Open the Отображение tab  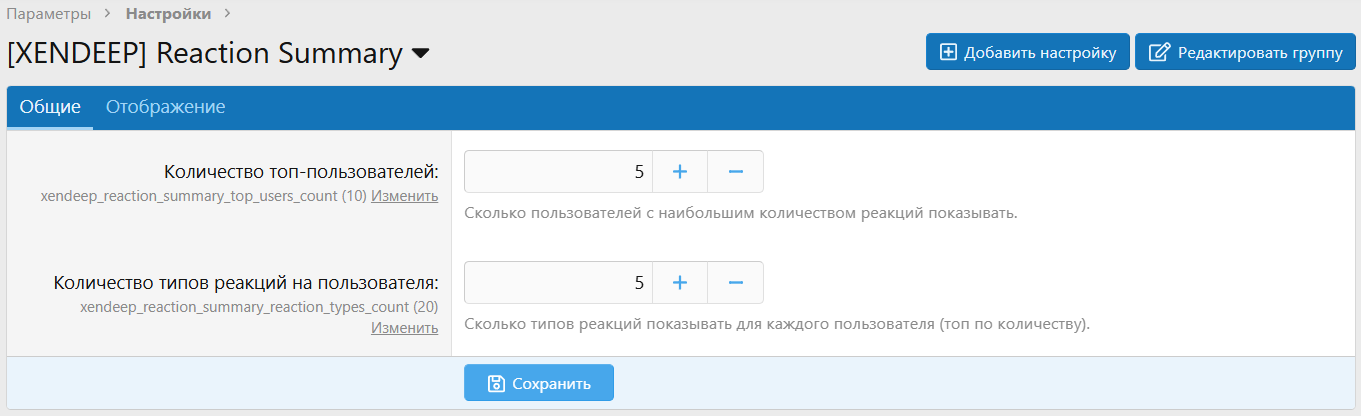point(165,107)
